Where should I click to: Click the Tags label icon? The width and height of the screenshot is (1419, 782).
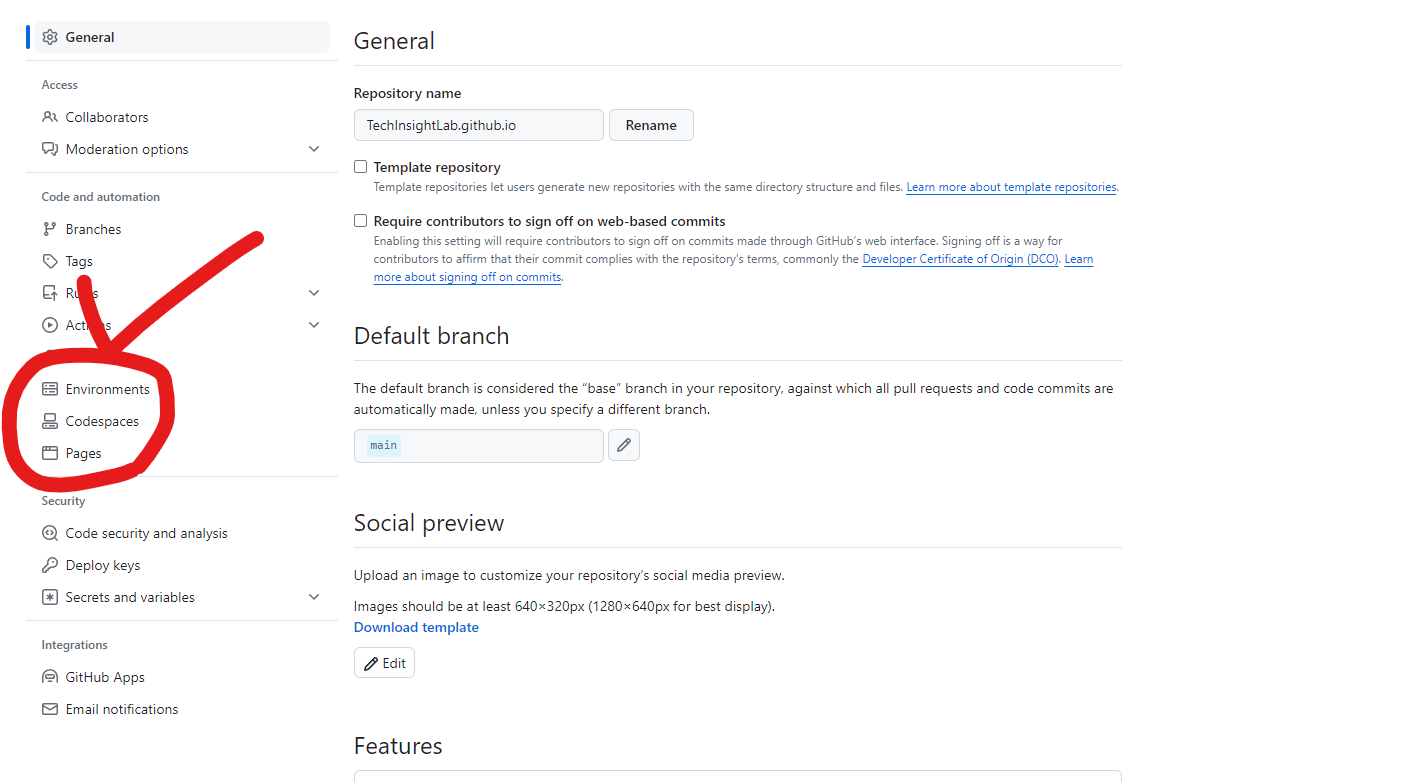point(50,261)
